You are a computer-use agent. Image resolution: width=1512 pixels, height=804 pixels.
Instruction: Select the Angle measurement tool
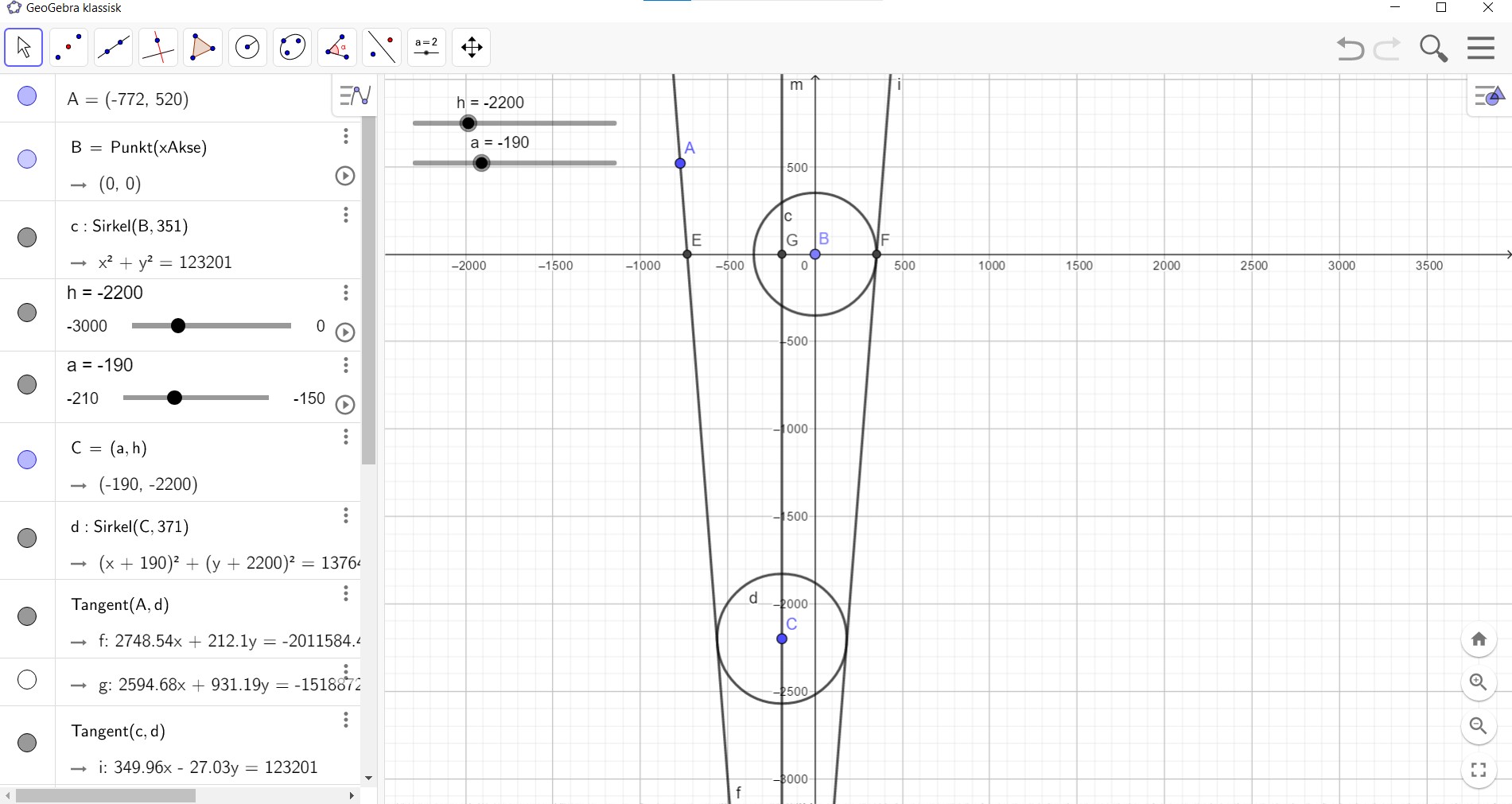tap(336, 47)
